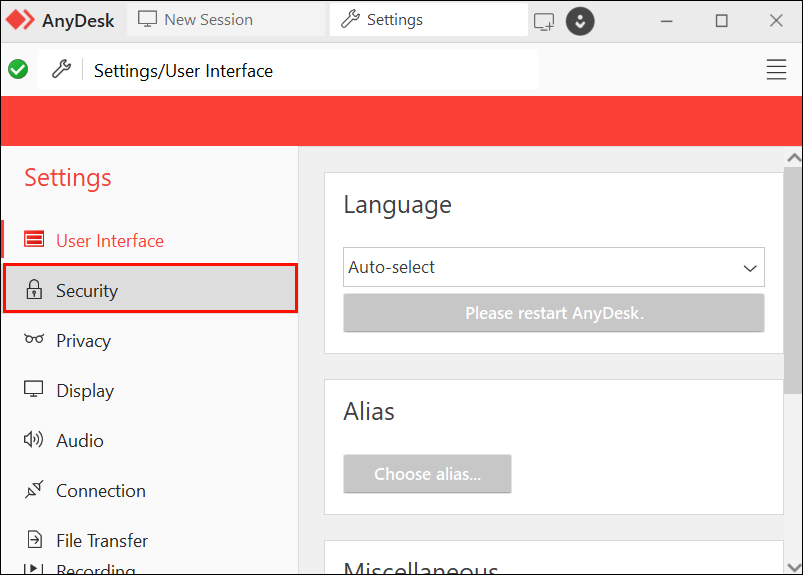Screen dimensions: 803x575
Task: Click the wrench icon beside settings path
Action: tap(61, 70)
